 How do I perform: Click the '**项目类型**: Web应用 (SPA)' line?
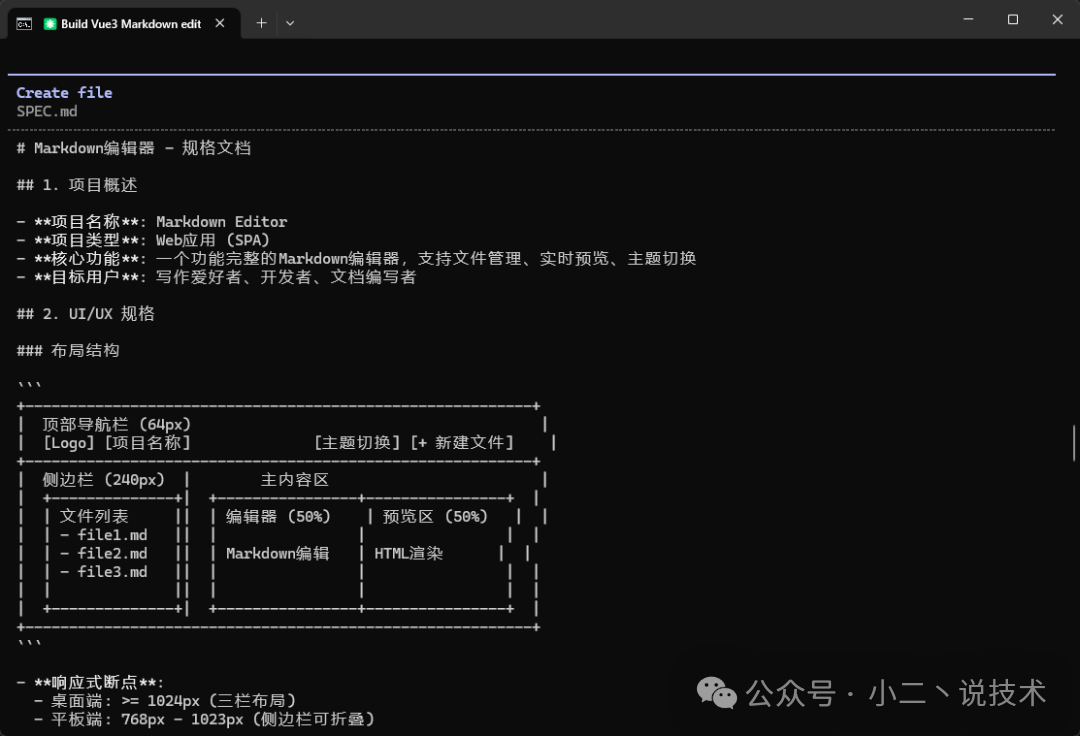point(143,240)
